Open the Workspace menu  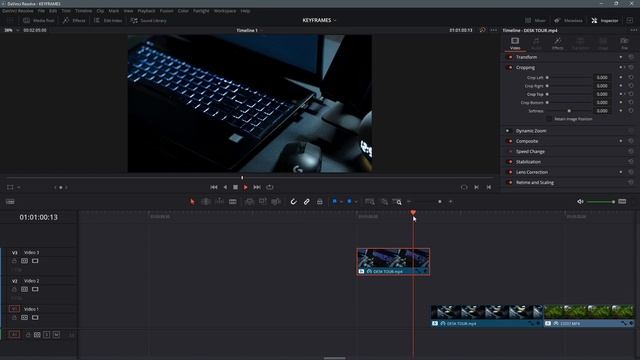click(225, 11)
